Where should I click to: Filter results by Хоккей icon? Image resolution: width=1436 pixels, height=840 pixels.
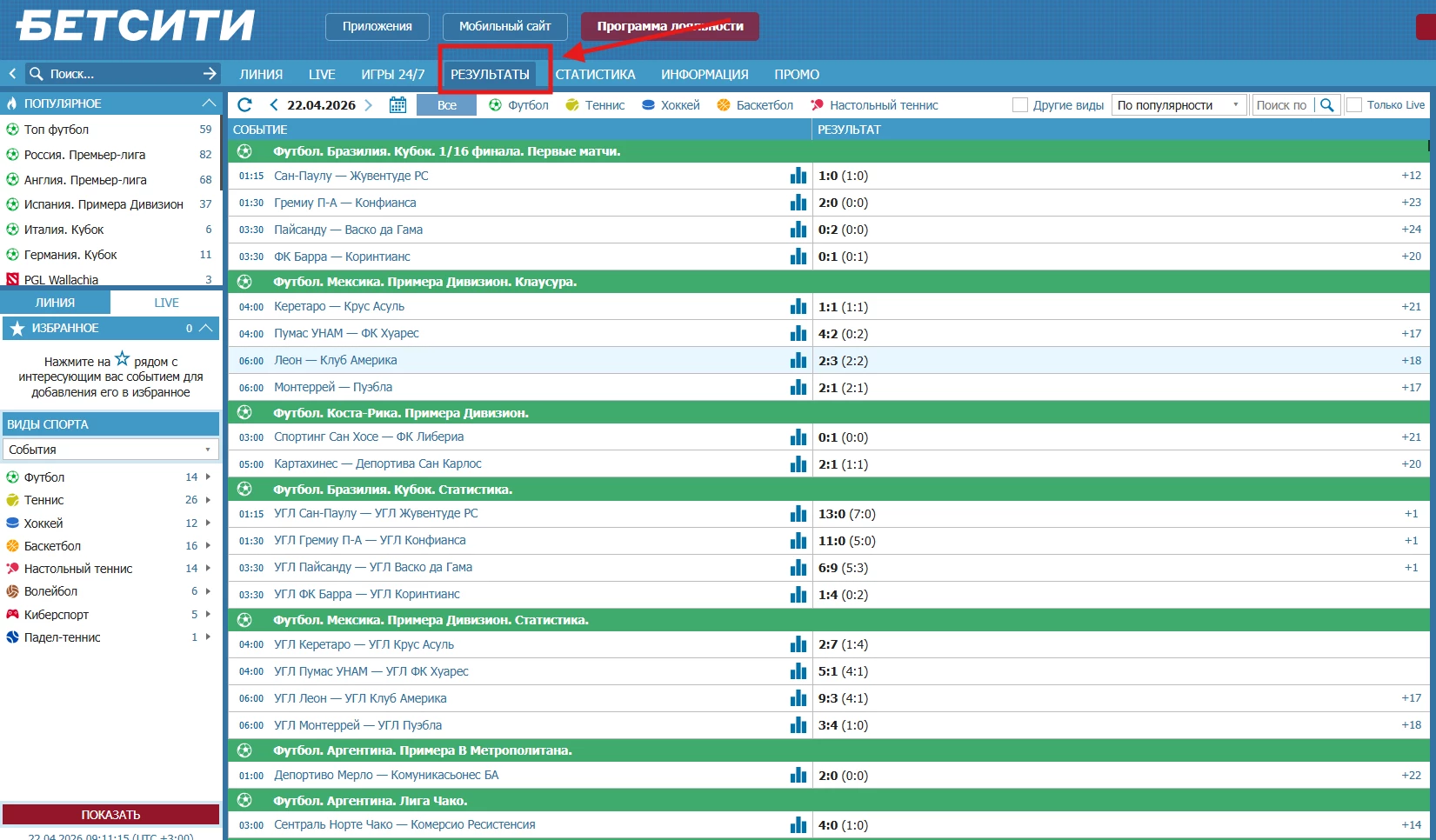[x=648, y=105]
